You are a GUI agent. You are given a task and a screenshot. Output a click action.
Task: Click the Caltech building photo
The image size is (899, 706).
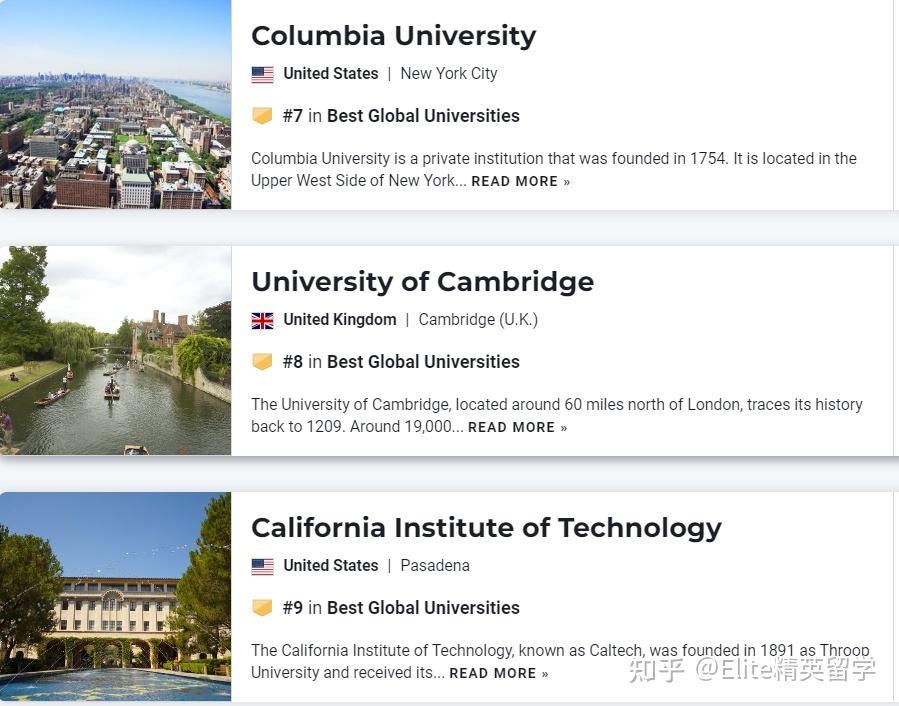click(x=115, y=597)
